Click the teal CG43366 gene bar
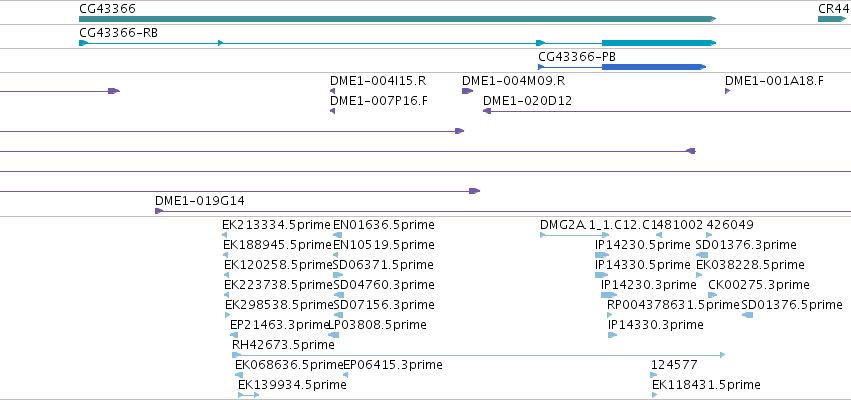The image size is (851, 400). click(x=397, y=19)
